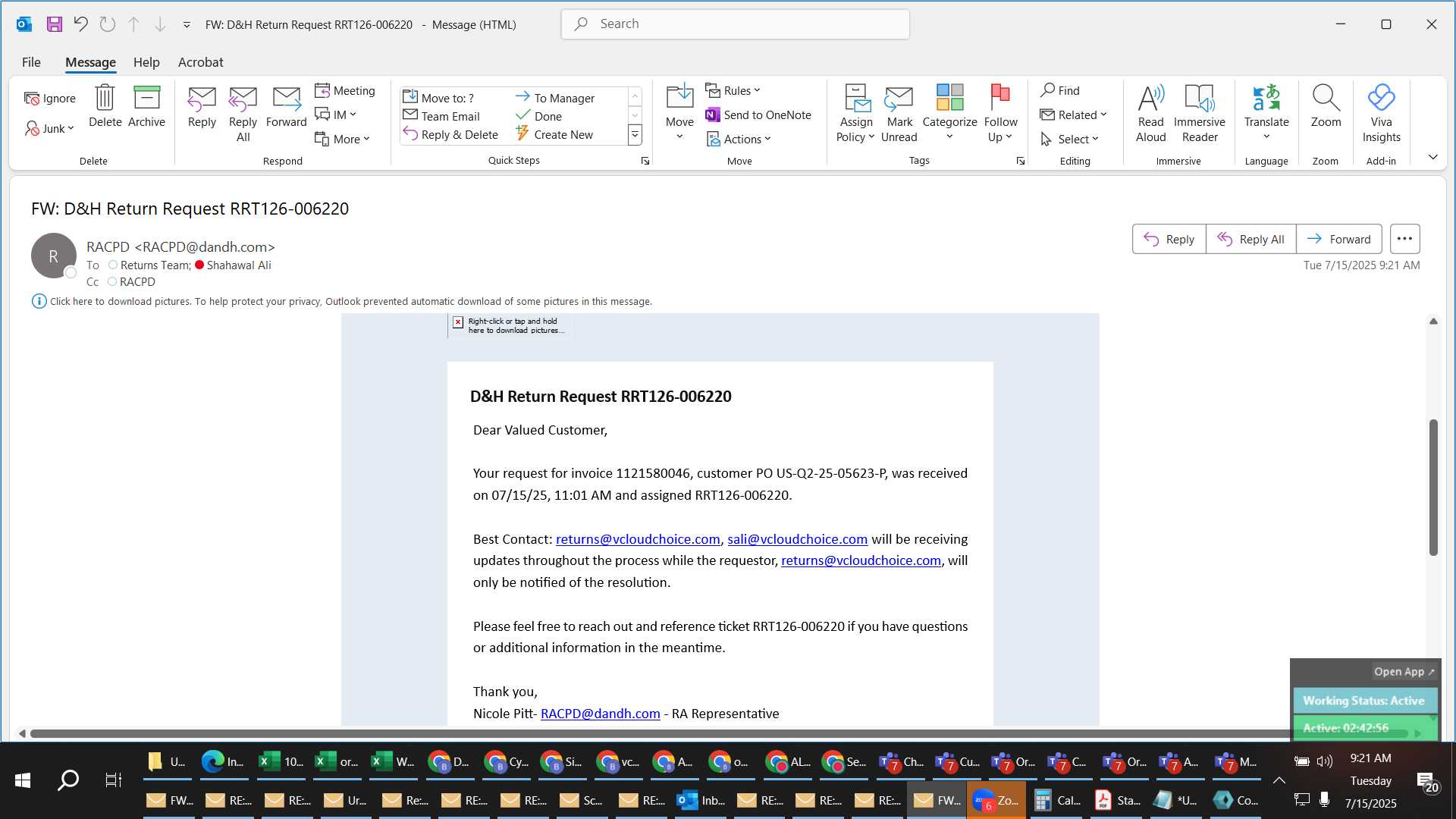Open the Junk dropdown
The width and height of the screenshot is (1456, 819).
tap(49, 128)
